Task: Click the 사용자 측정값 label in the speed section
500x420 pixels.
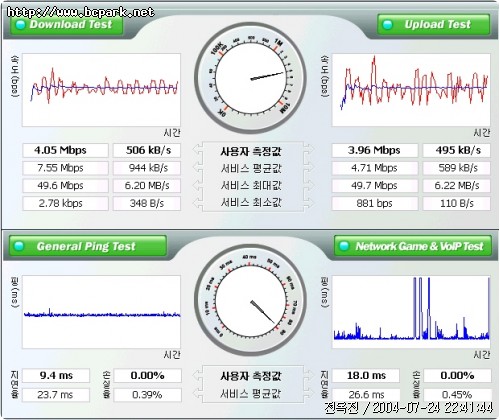Action: point(251,151)
